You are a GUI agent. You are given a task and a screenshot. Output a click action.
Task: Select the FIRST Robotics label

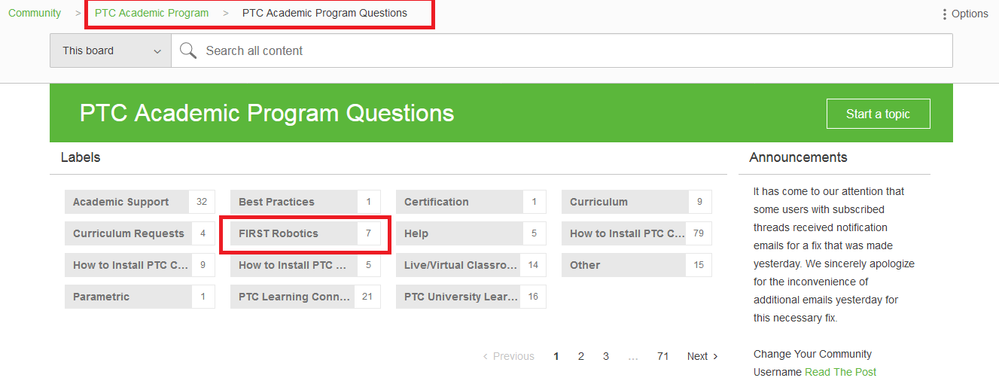pos(305,234)
